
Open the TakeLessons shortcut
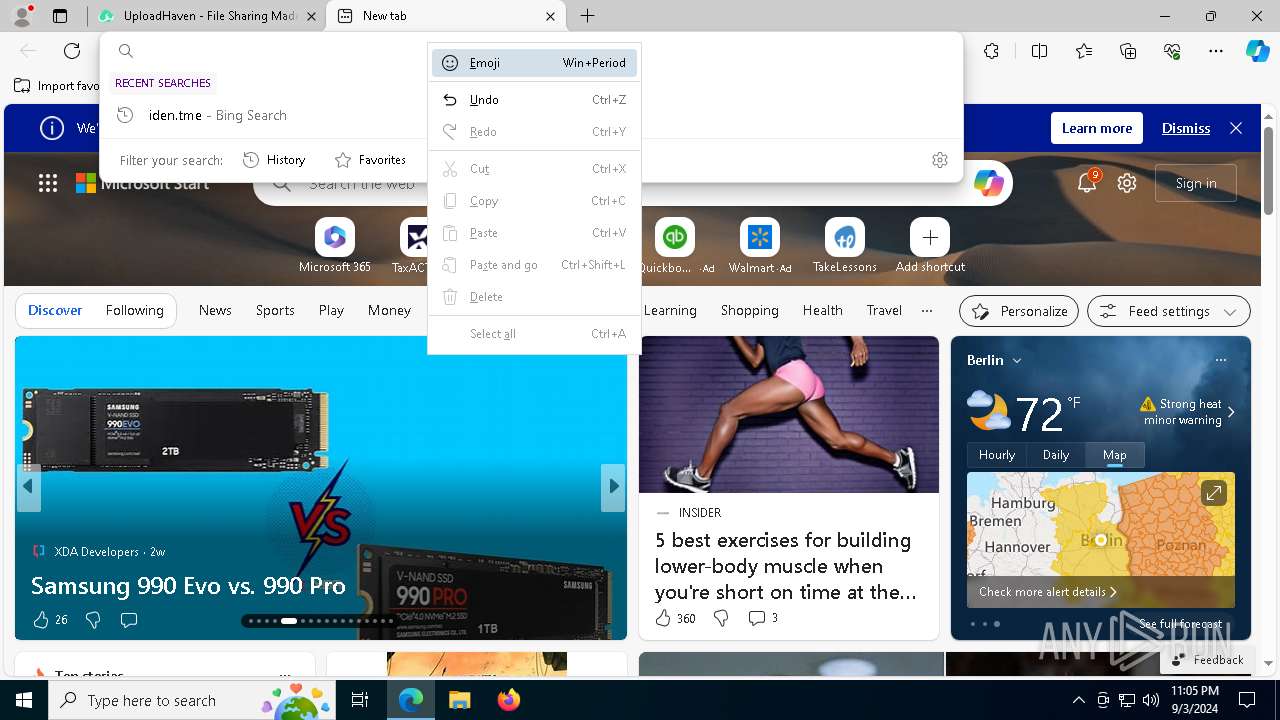point(845,246)
